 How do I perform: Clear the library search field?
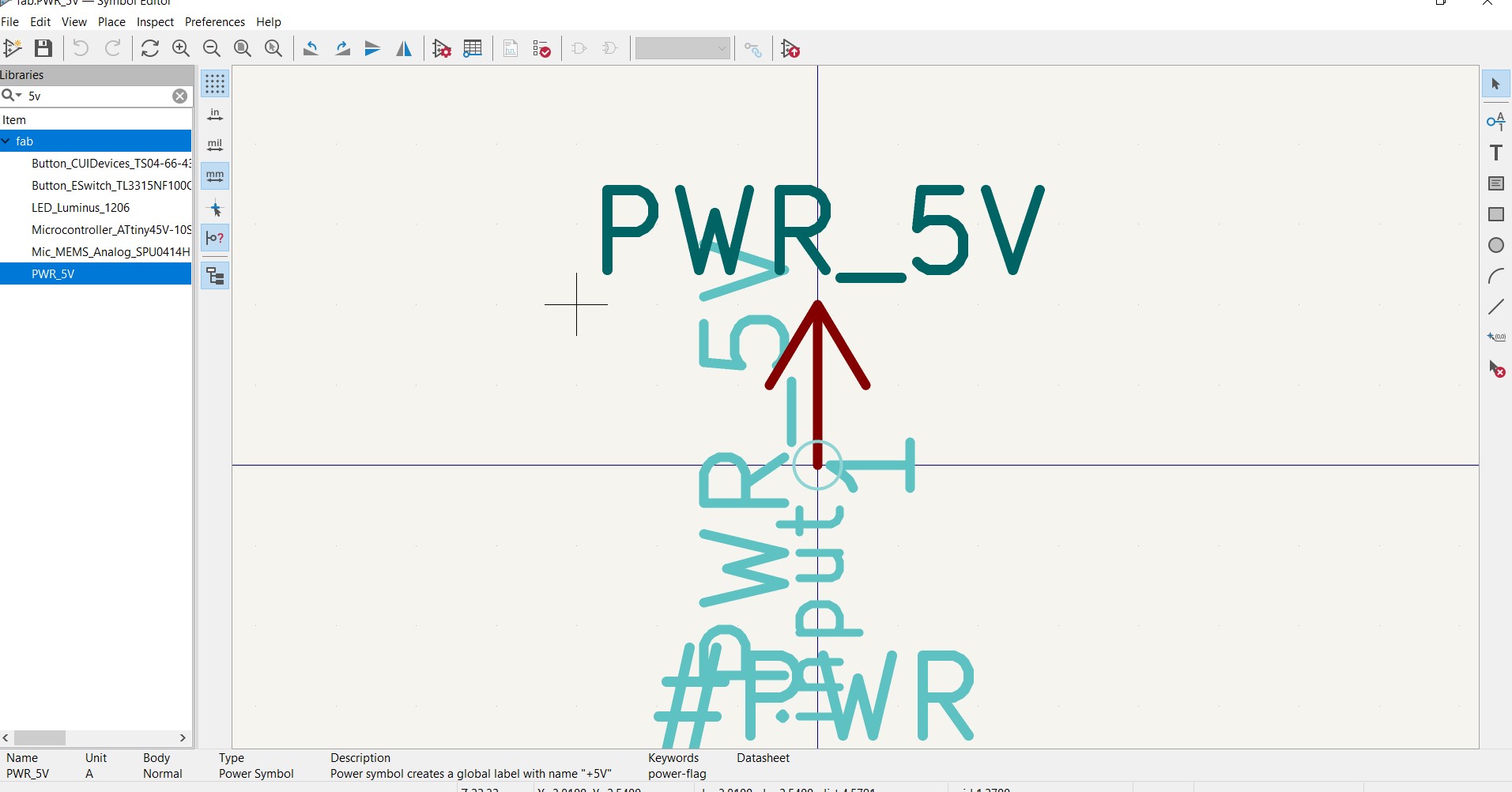pyautogui.click(x=180, y=96)
